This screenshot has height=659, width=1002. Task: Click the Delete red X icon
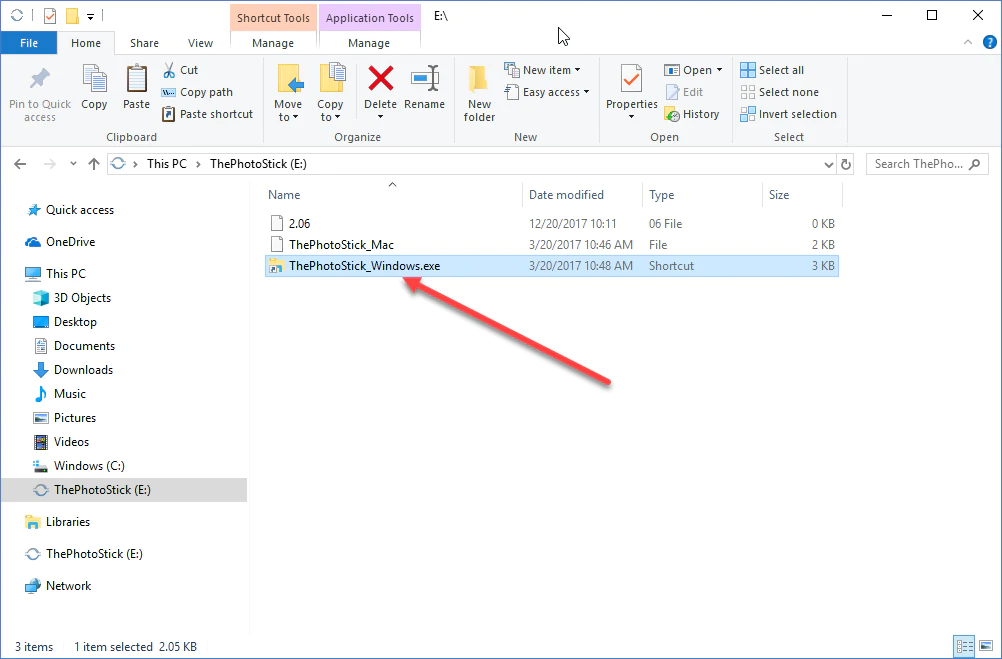click(380, 80)
